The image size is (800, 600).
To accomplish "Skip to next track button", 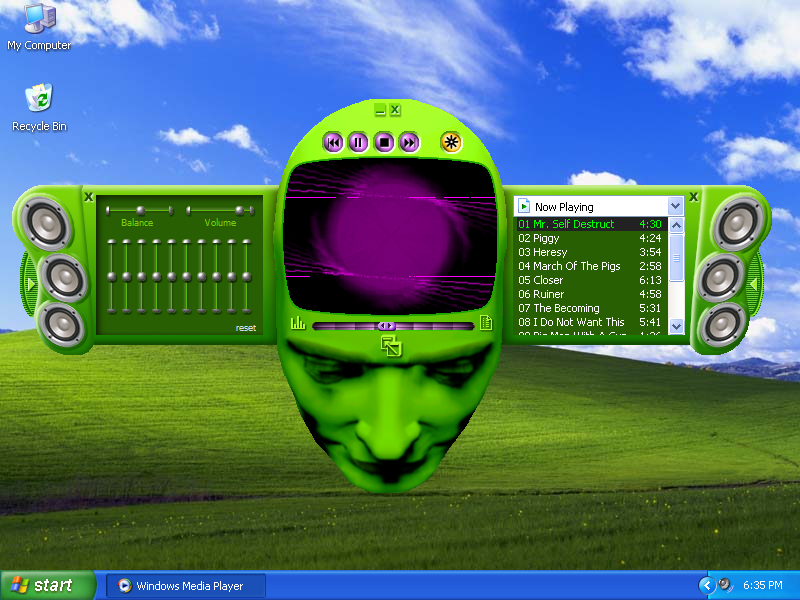I will [409, 142].
